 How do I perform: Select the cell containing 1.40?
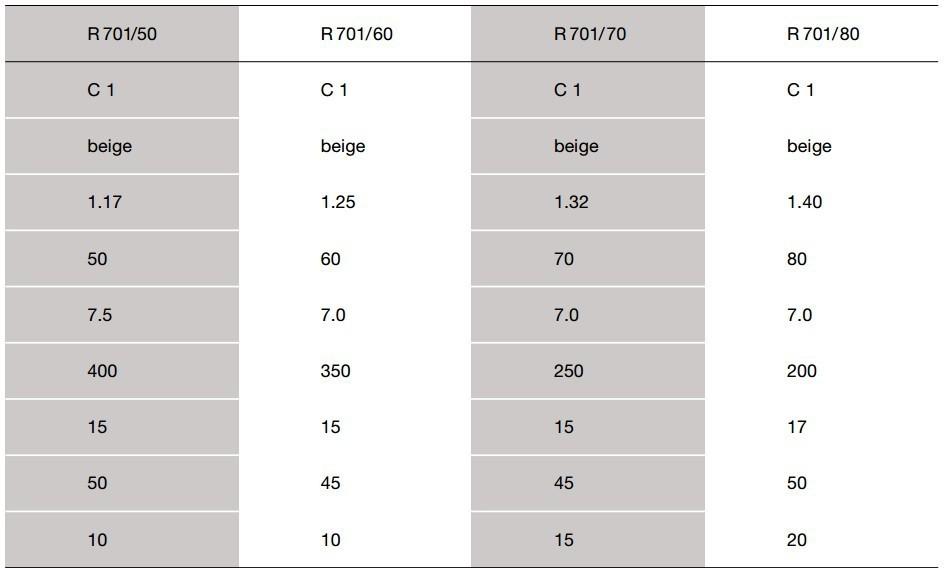[804, 202]
